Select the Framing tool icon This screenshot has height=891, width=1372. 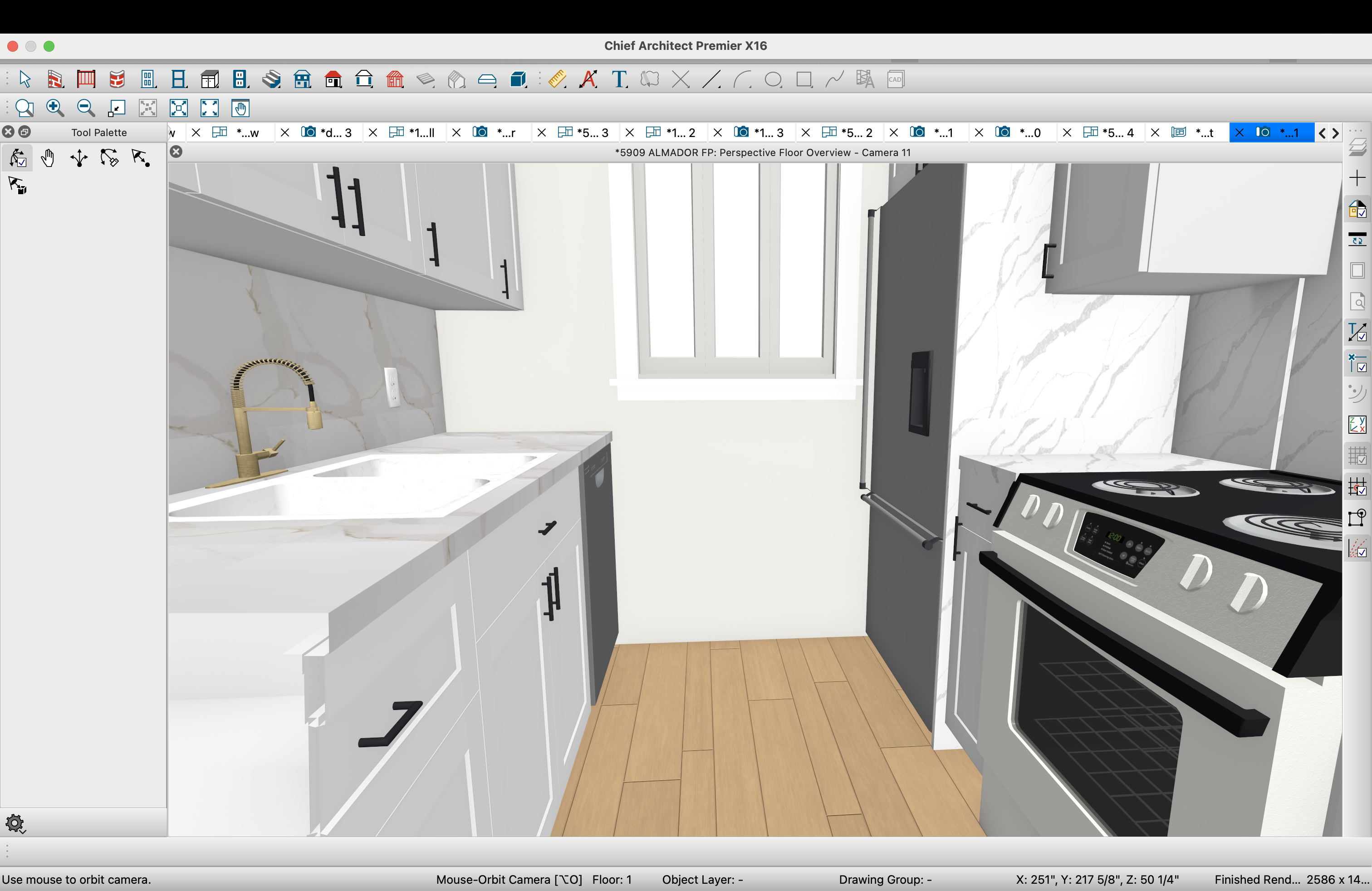click(x=395, y=79)
